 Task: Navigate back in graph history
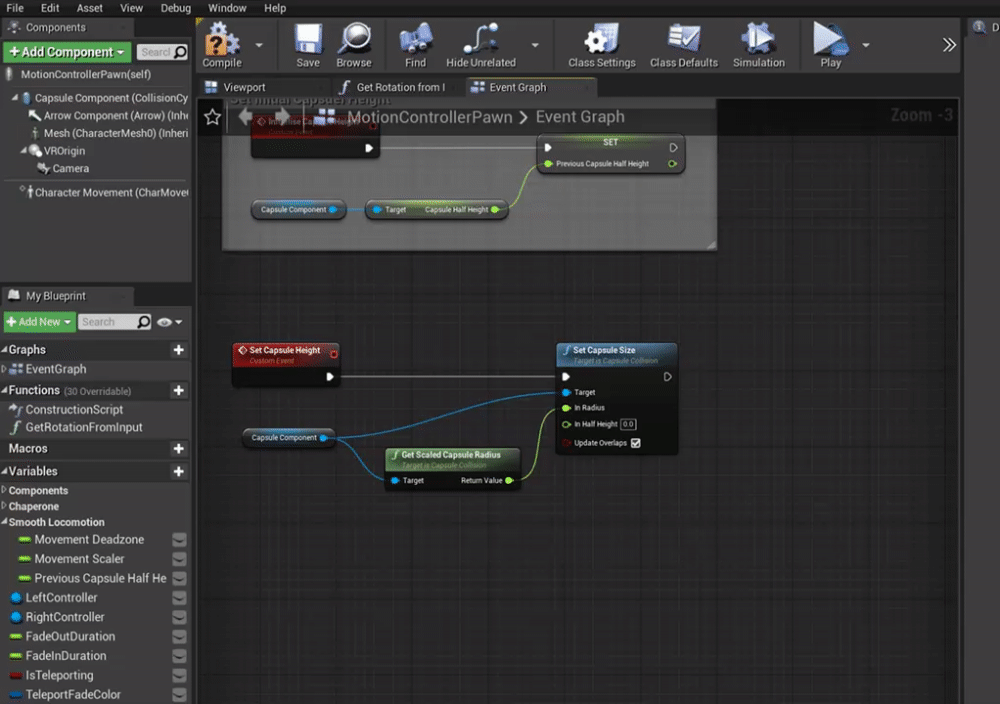245,117
